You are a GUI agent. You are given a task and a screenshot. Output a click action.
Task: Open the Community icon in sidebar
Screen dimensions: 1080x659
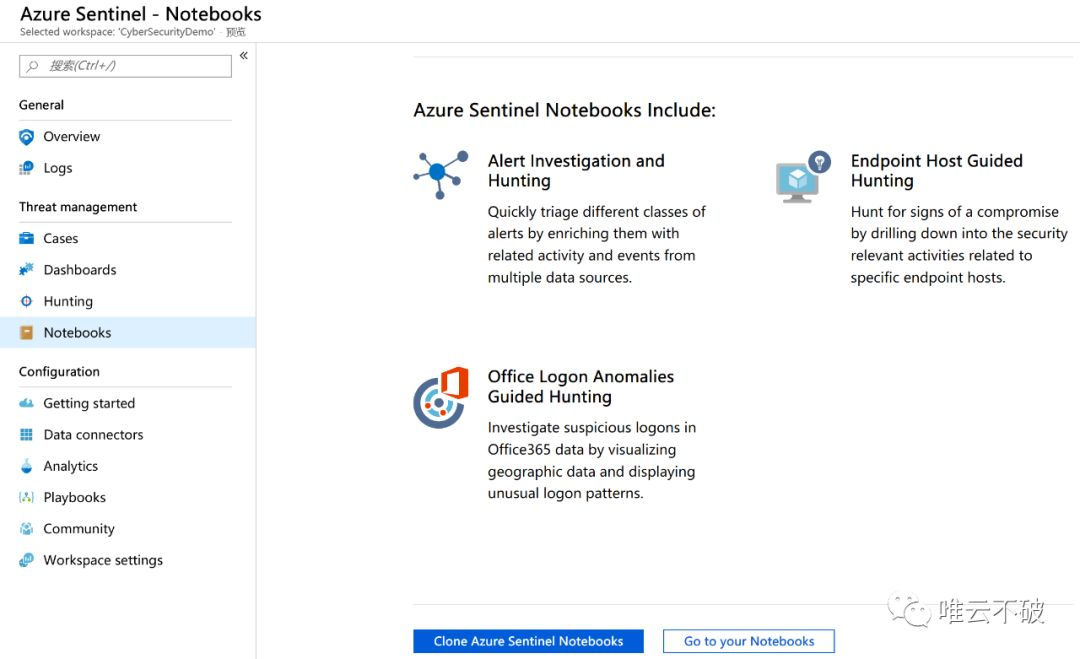pos(26,529)
